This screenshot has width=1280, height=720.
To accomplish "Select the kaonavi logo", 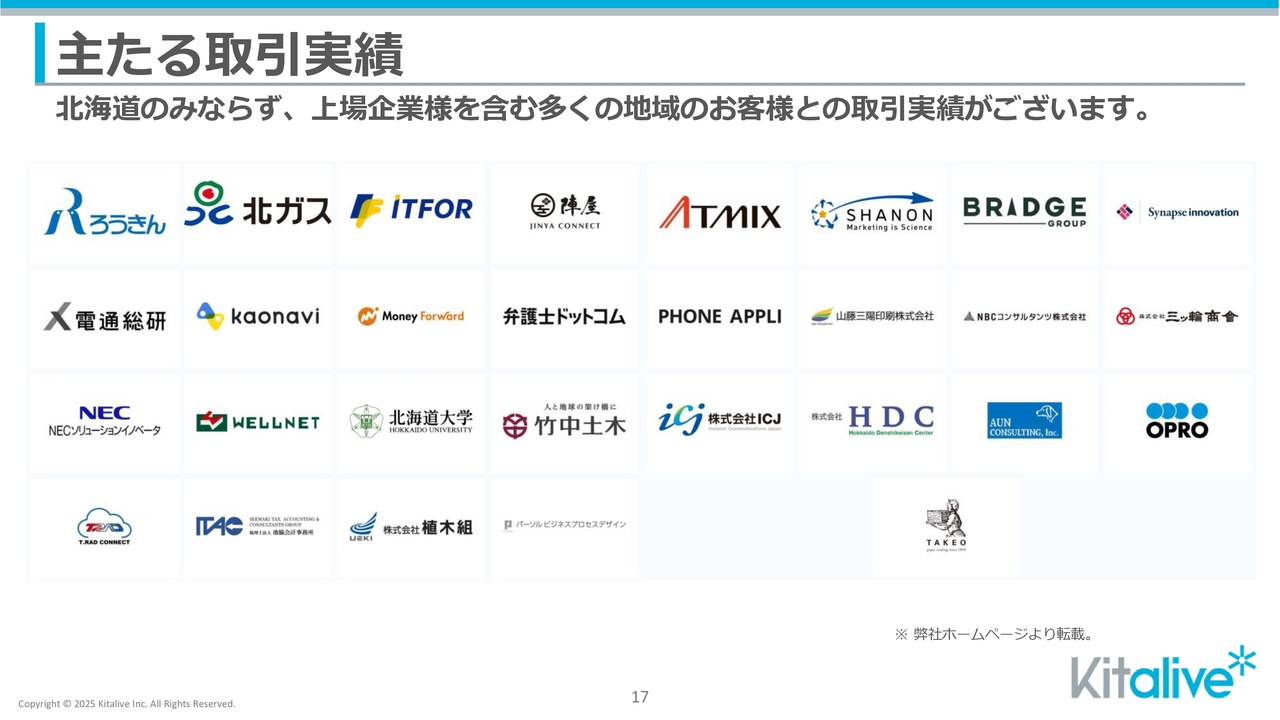I will tap(258, 316).
